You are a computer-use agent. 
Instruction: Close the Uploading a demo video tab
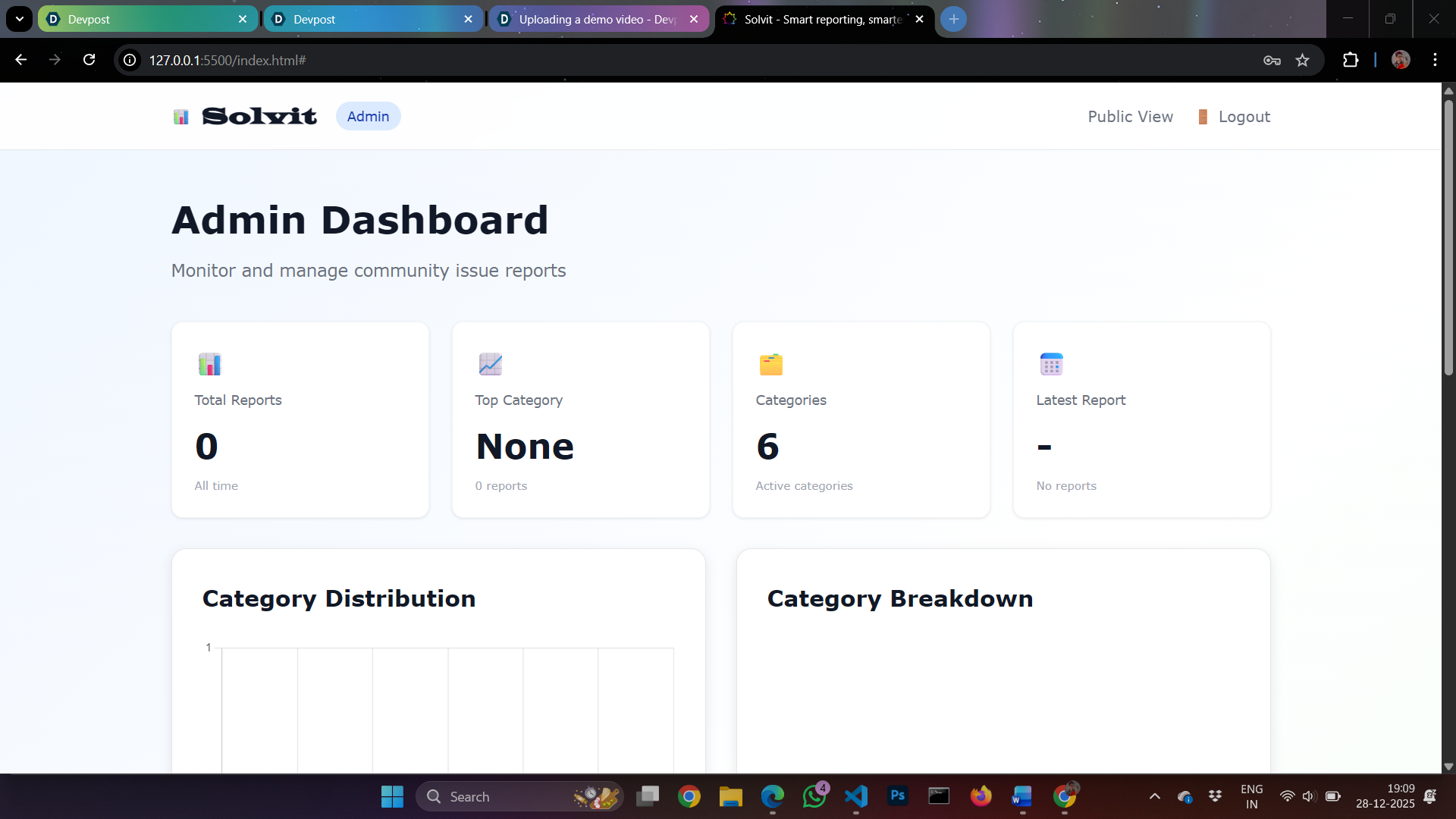694,19
